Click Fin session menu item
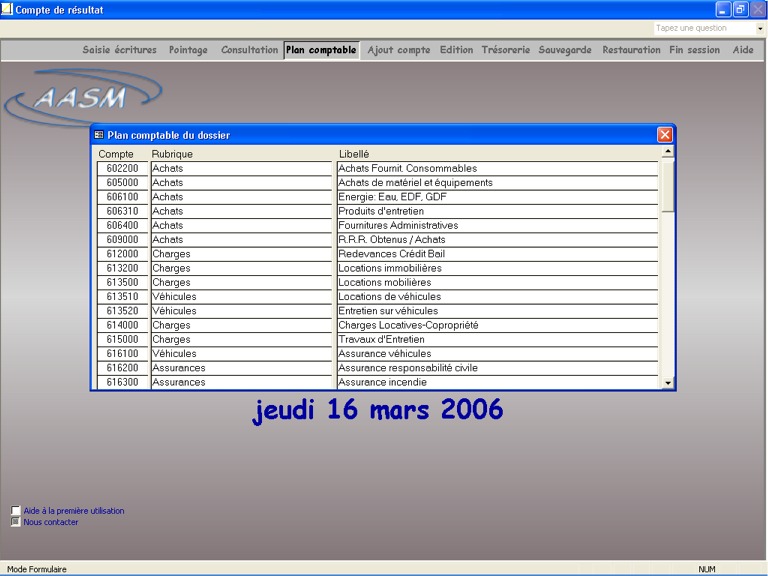This screenshot has height=576, width=768. pyautogui.click(x=695, y=50)
